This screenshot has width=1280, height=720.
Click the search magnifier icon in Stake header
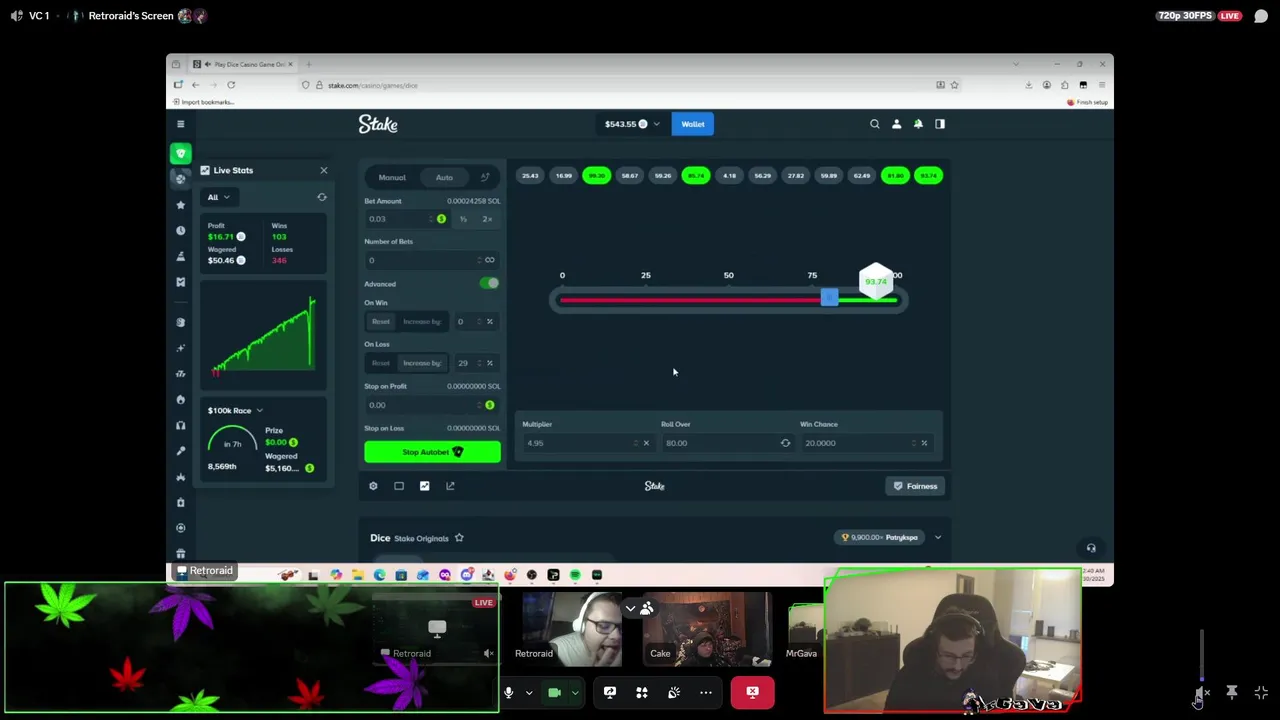(875, 124)
